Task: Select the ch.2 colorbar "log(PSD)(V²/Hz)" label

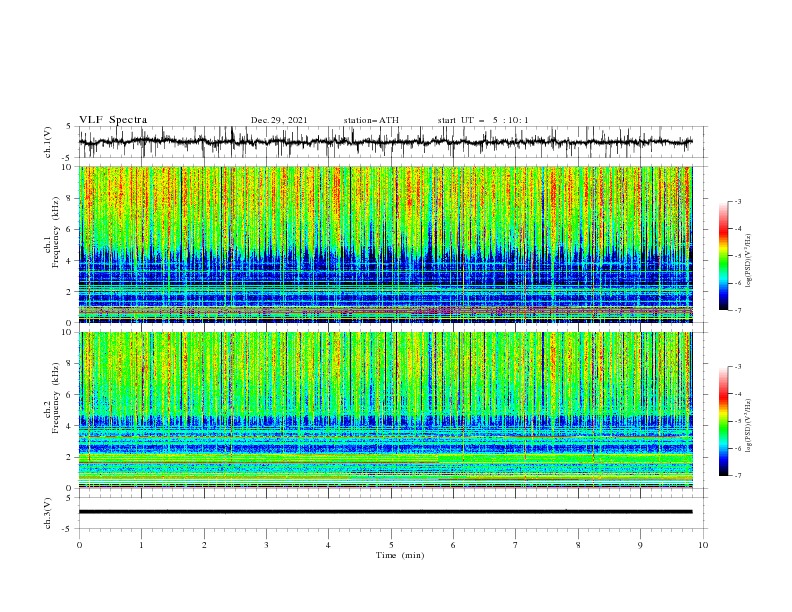Action: 749,425
